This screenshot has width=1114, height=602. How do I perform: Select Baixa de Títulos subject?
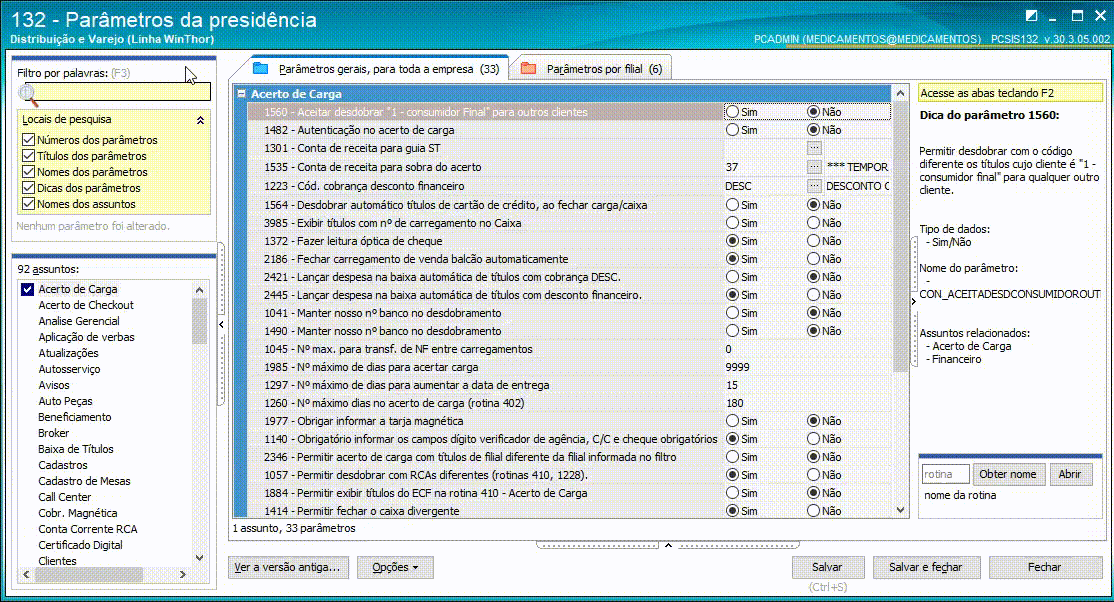[76, 449]
